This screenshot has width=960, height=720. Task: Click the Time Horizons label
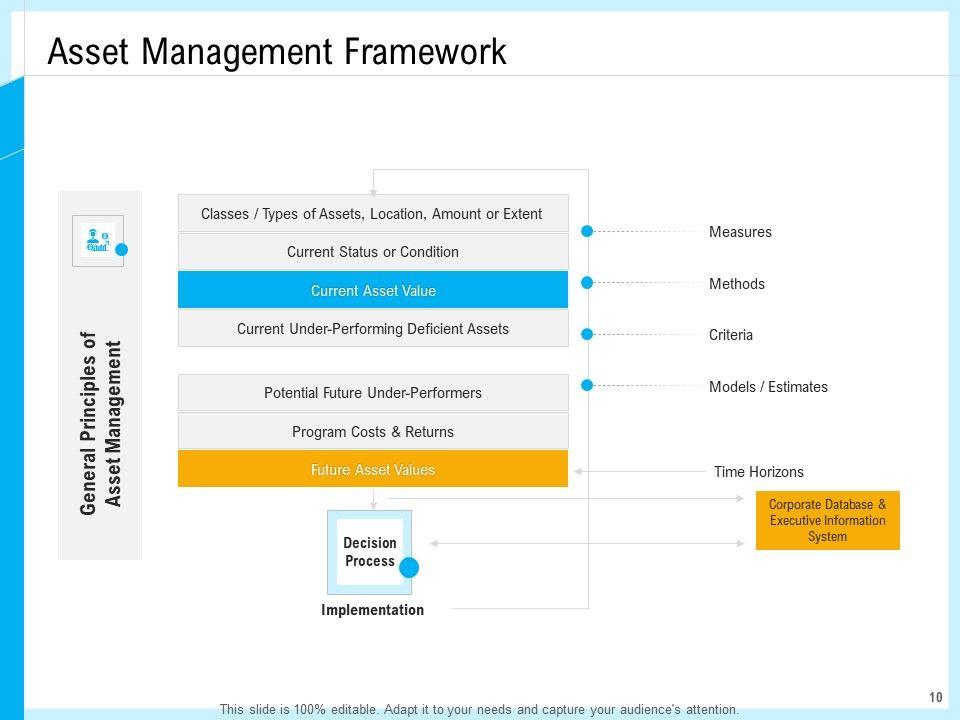point(758,472)
